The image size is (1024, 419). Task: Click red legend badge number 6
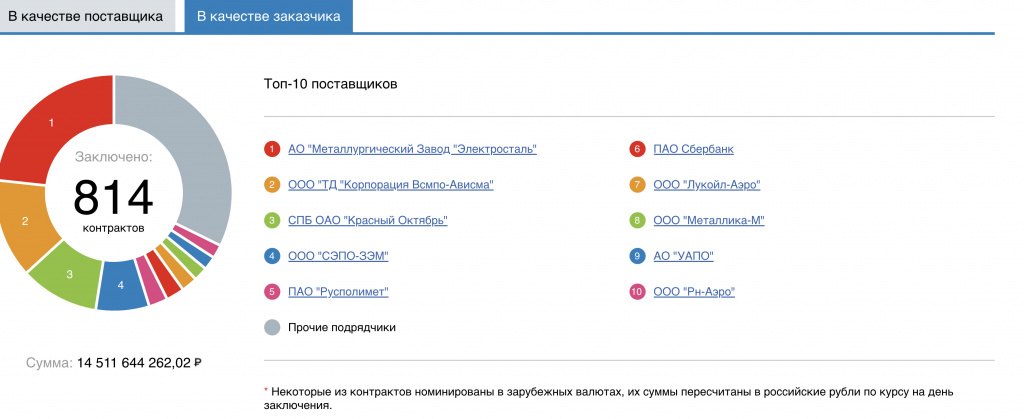pos(637,149)
